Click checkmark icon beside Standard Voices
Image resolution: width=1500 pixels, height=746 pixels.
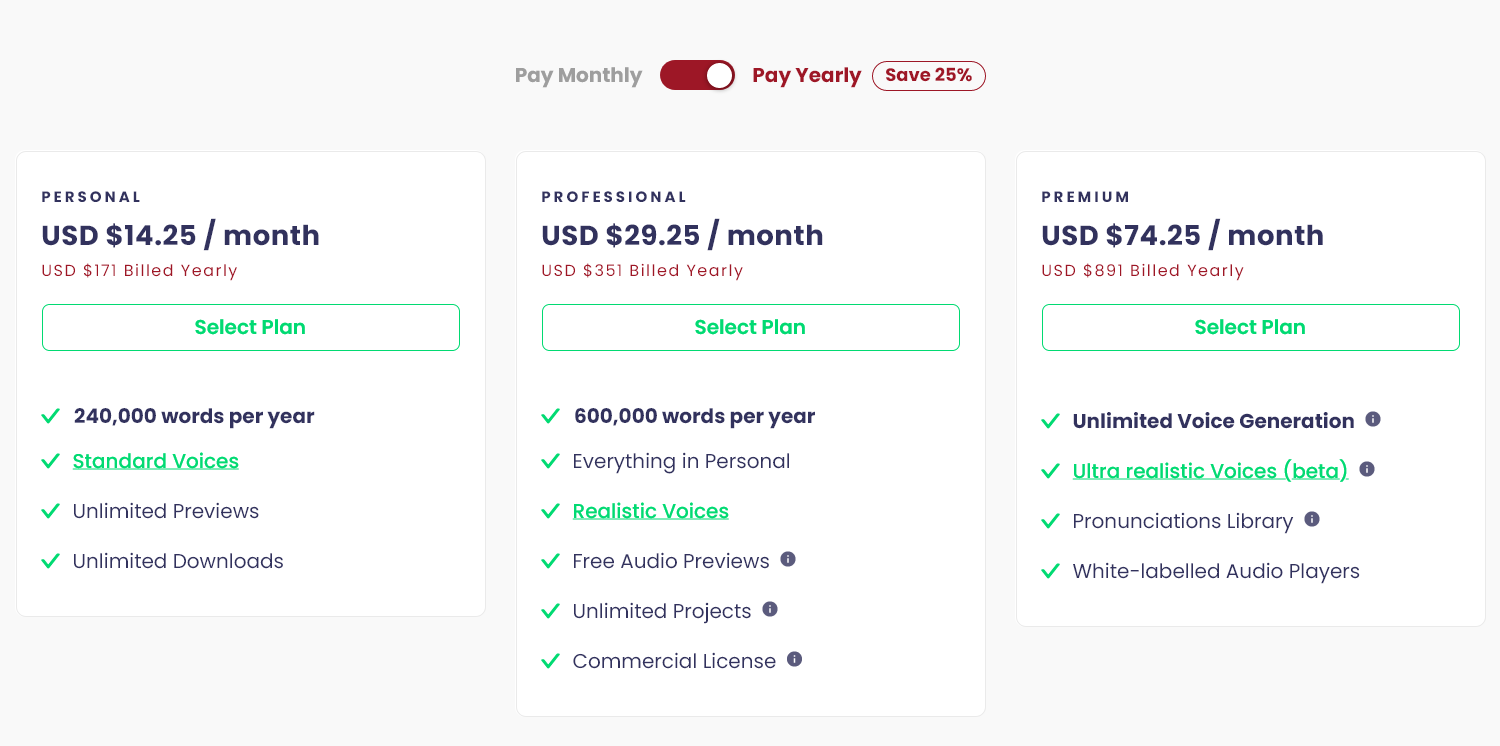coord(51,461)
